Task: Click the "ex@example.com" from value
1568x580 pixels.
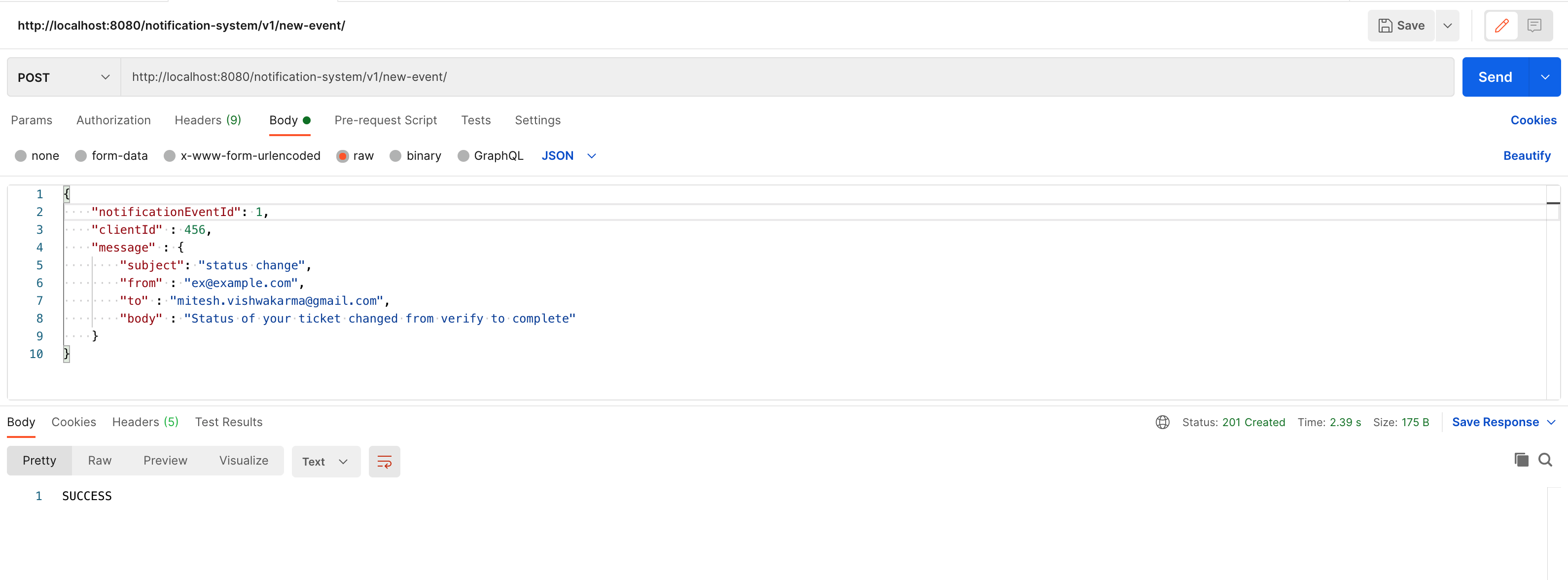Action: (x=241, y=283)
